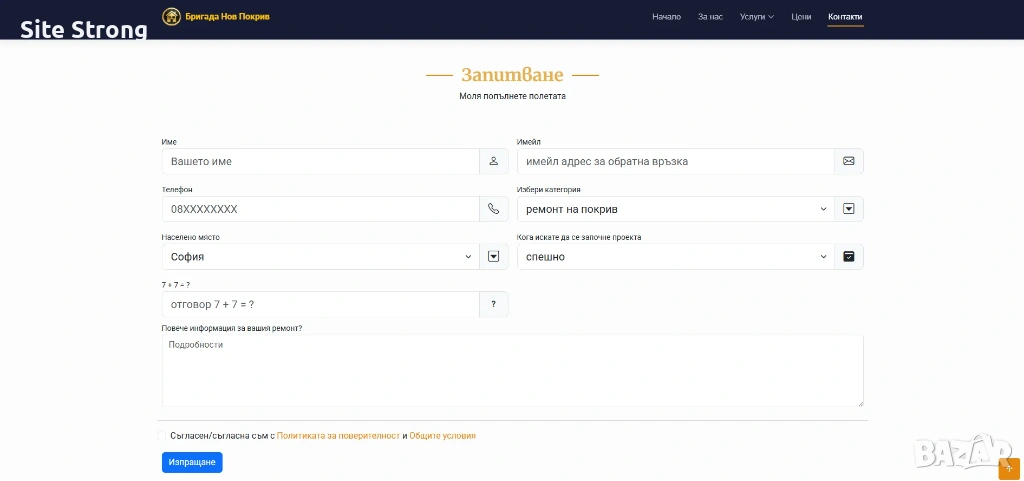Screen dimensions: 1024x481
Task: Open the Политиката за поверителност link
Action: [x=338, y=436]
